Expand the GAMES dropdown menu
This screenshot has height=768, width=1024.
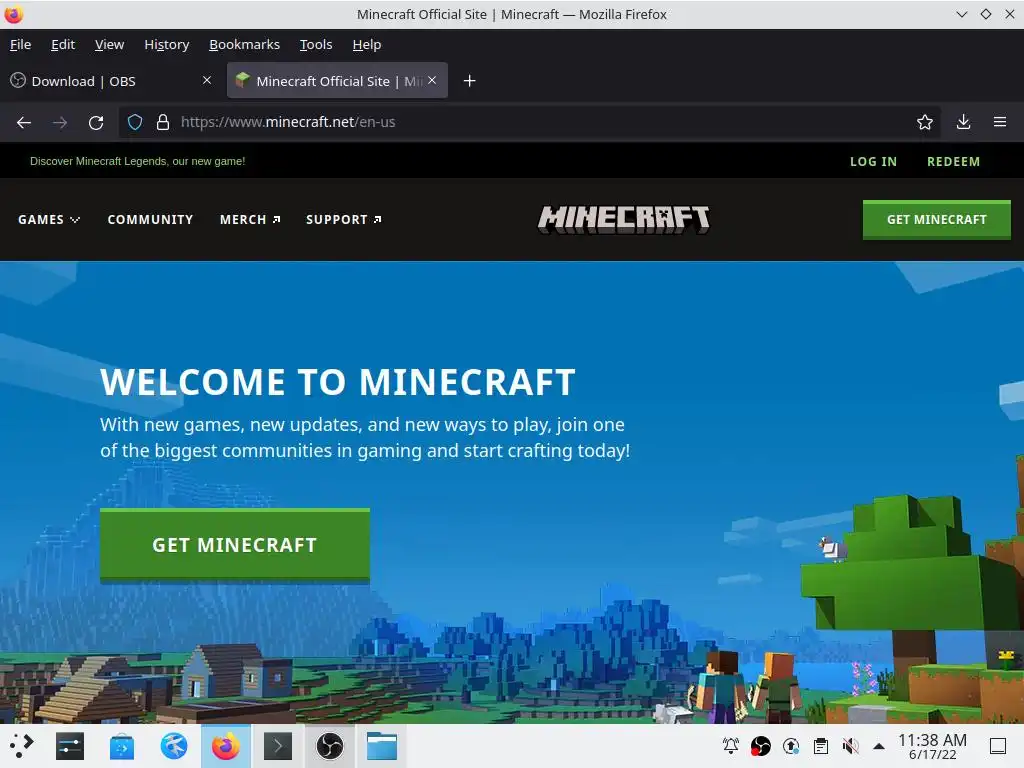[x=49, y=219]
